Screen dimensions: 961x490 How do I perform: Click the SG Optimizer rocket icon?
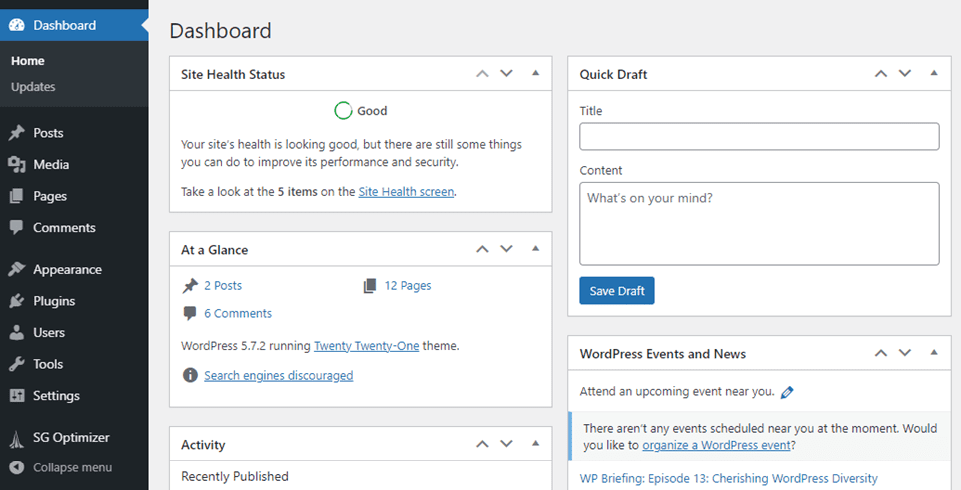(17, 438)
